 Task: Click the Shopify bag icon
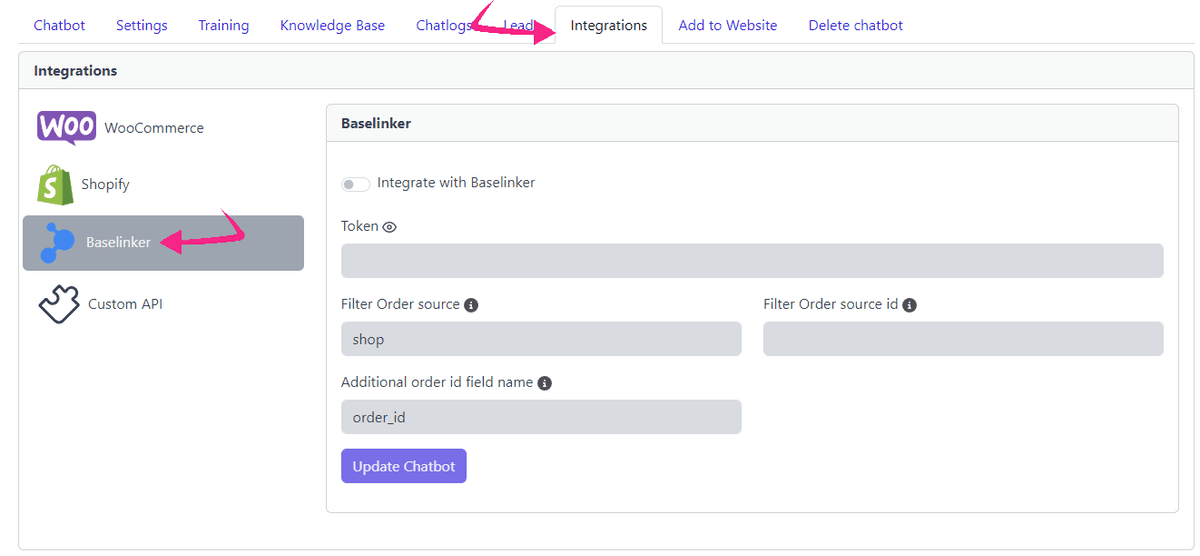click(x=56, y=185)
